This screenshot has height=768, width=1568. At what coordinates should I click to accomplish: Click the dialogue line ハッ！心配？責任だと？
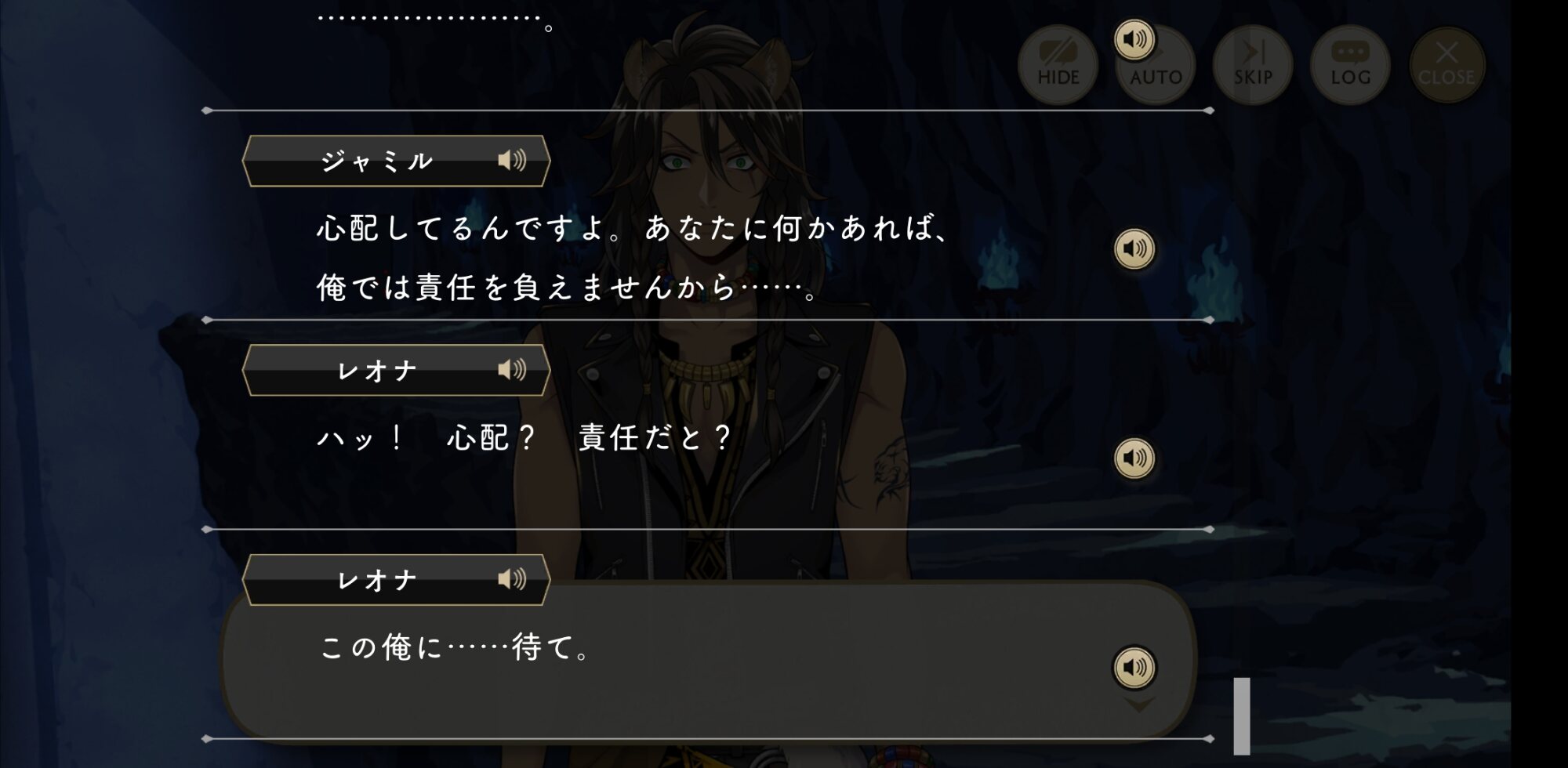click(x=524, y=437)
